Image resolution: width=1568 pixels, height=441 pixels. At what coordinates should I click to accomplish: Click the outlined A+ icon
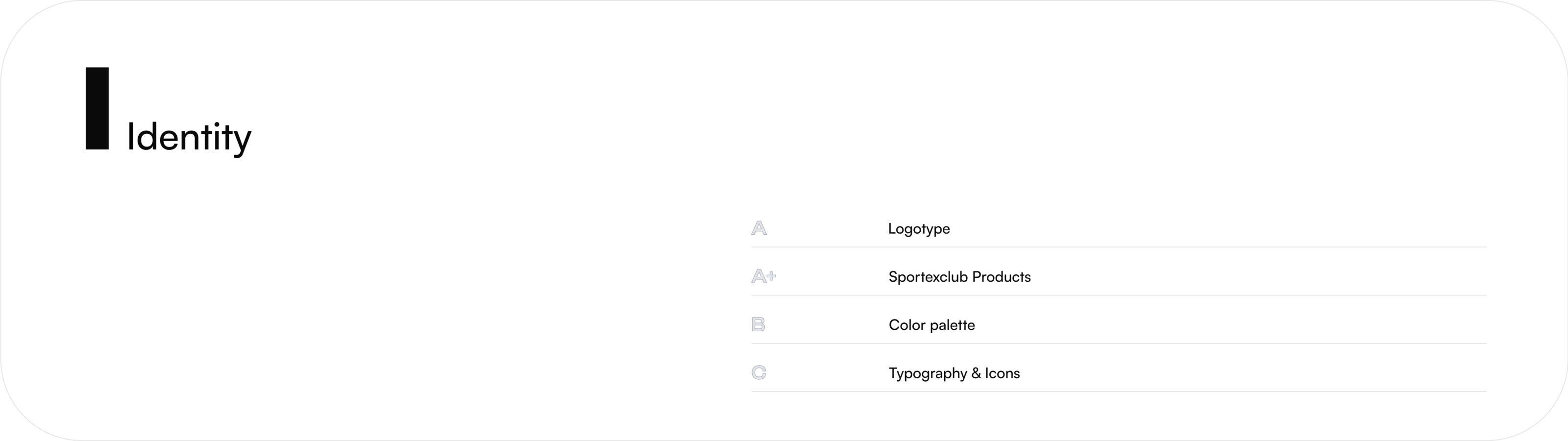762,276
